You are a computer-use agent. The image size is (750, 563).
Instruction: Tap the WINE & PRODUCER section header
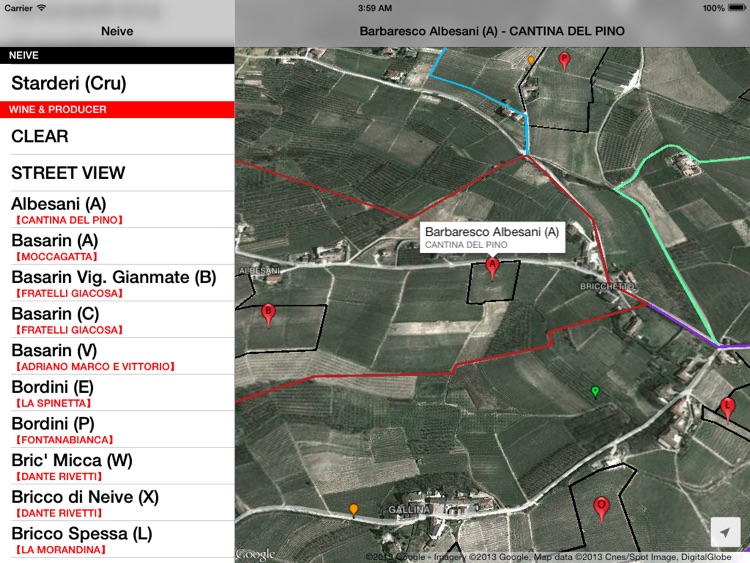[117, 110]
